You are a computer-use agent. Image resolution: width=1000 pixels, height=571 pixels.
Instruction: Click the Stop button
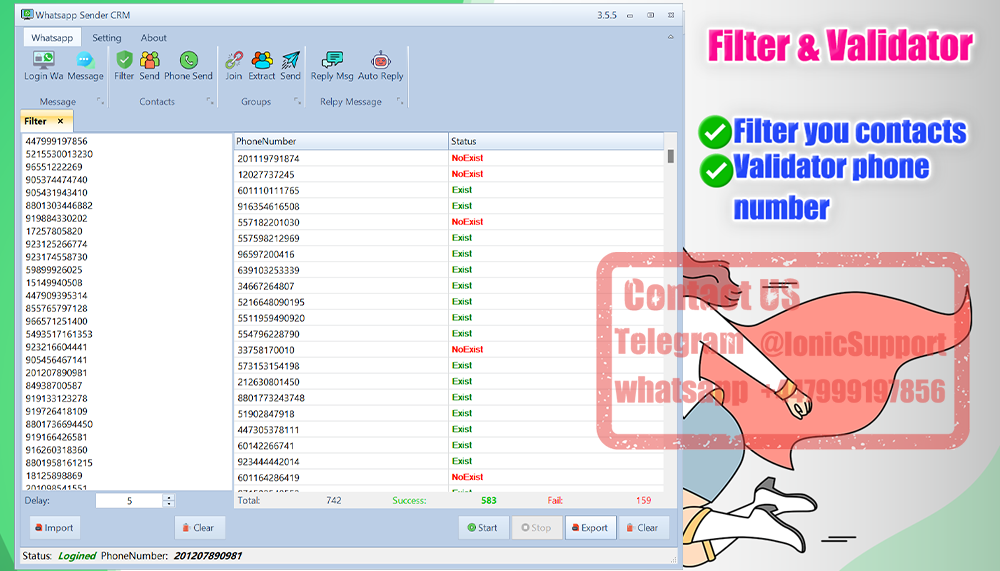coord(536,528)
